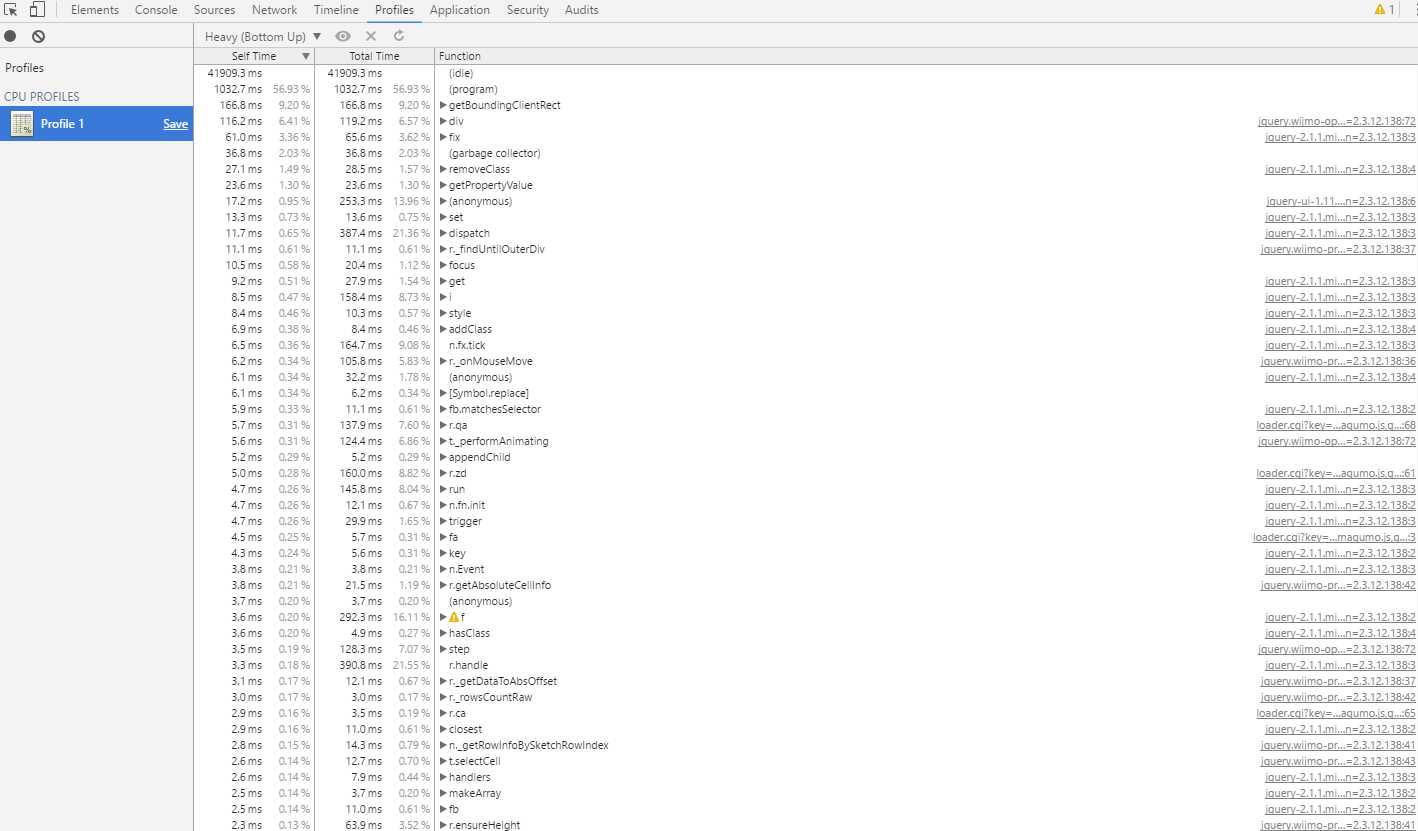Open the Audits tab
This screenshot has height=831, width=1418.
click(x=581, y=10)
